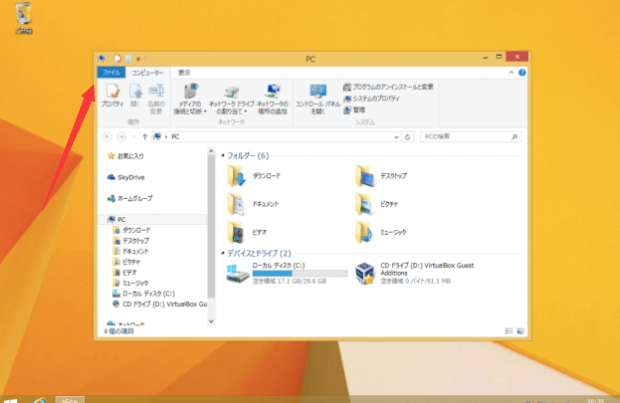The image size is (620, 403).
Task: Click navigation pane scroll down arrow
Action: [211, 321]
